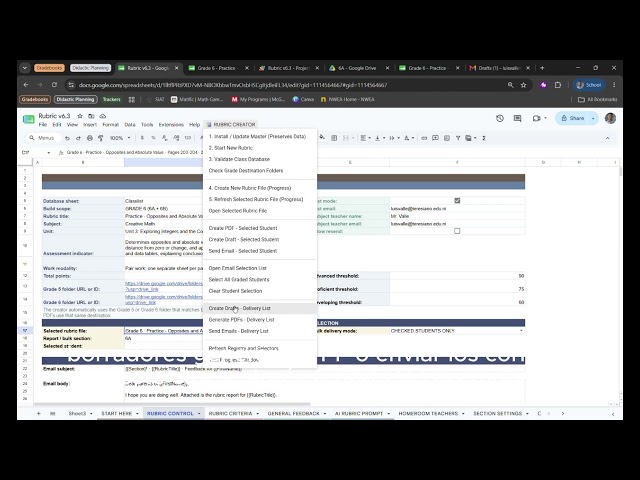Open the zoom 100% dropdown
The width and height of the screenshot is (640, 480).
(120, 138)
